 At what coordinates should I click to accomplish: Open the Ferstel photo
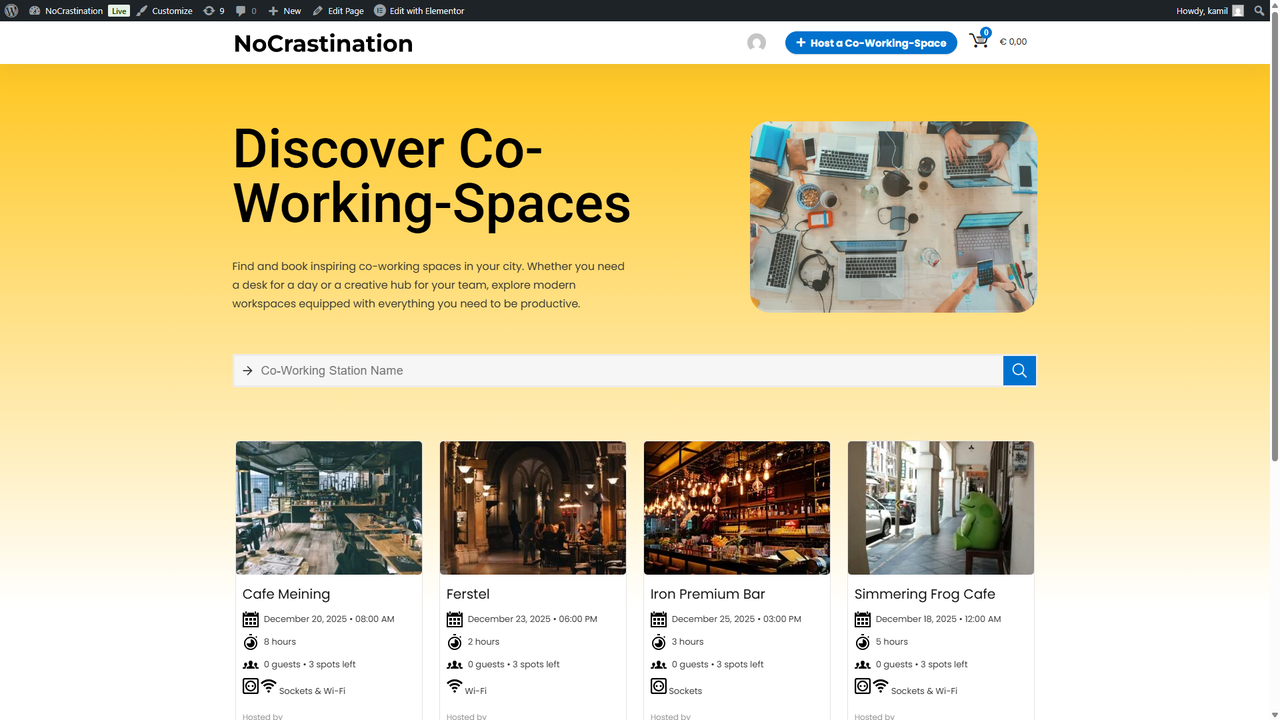click(533, 508)
